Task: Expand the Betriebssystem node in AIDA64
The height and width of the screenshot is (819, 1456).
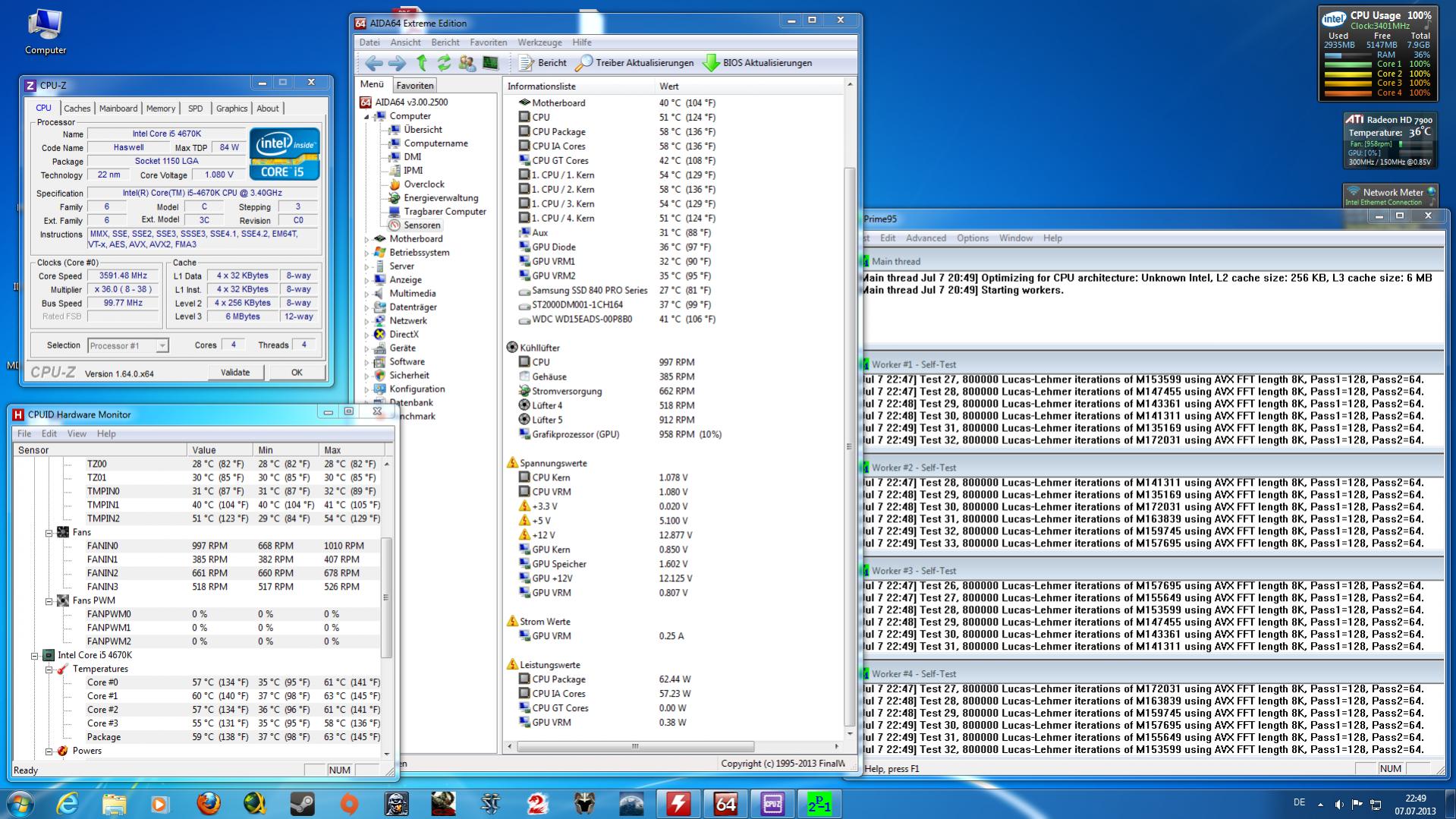Action: click(366, 253)
